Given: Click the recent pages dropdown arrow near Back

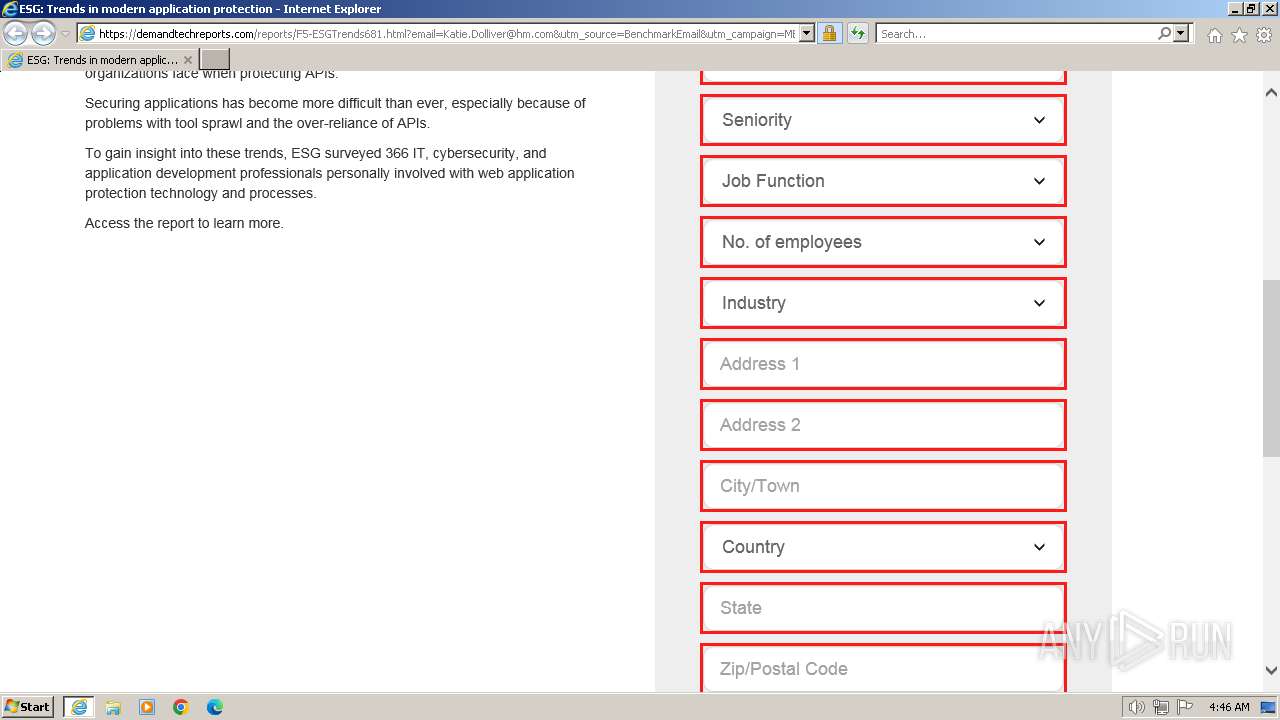Looking at the screenshot, I should (x=66, y=34).
